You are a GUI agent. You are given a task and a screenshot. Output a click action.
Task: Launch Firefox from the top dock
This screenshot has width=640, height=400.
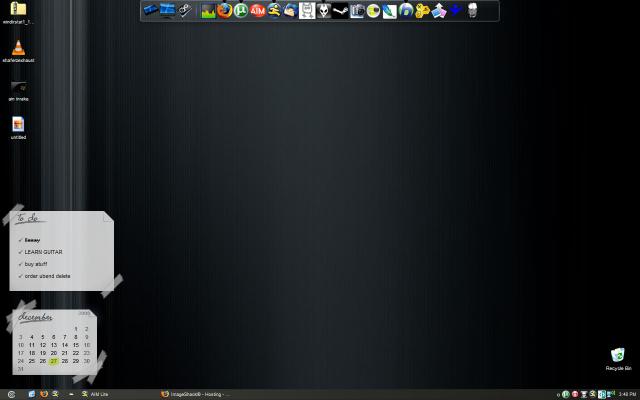click(224, 10)
